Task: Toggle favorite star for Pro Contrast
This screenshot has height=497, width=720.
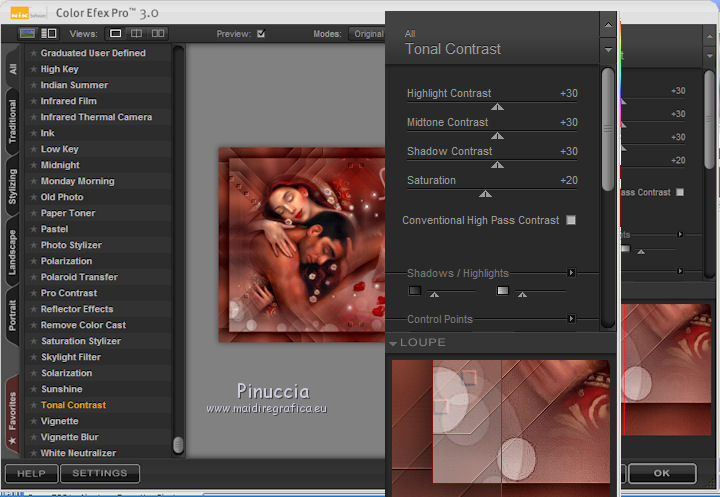Action: coord(34,293)
